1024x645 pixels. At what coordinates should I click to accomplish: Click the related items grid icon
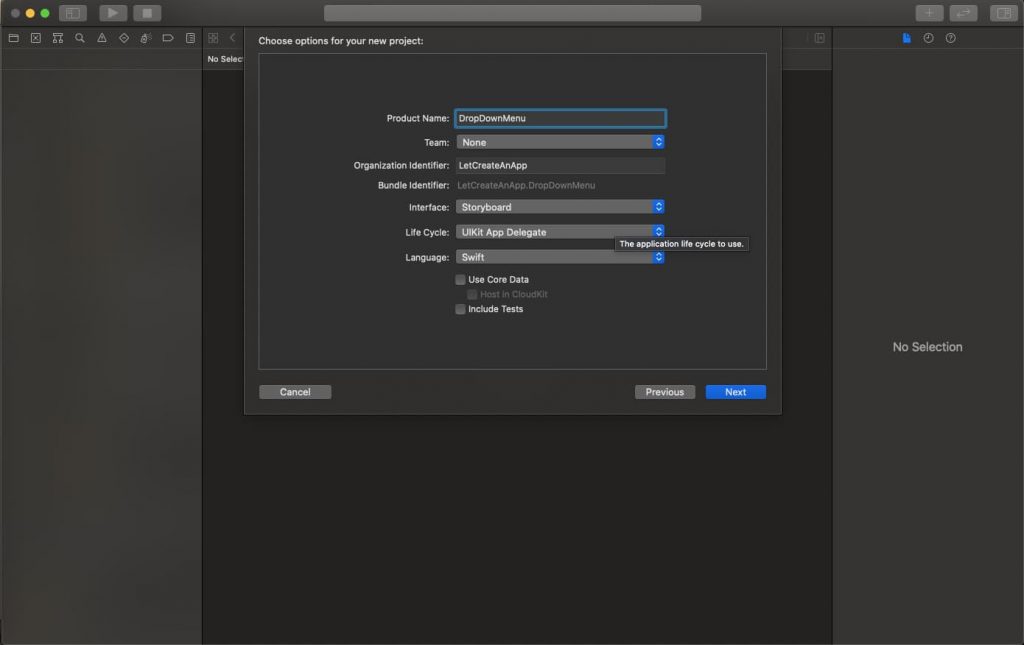click(213, 38)
